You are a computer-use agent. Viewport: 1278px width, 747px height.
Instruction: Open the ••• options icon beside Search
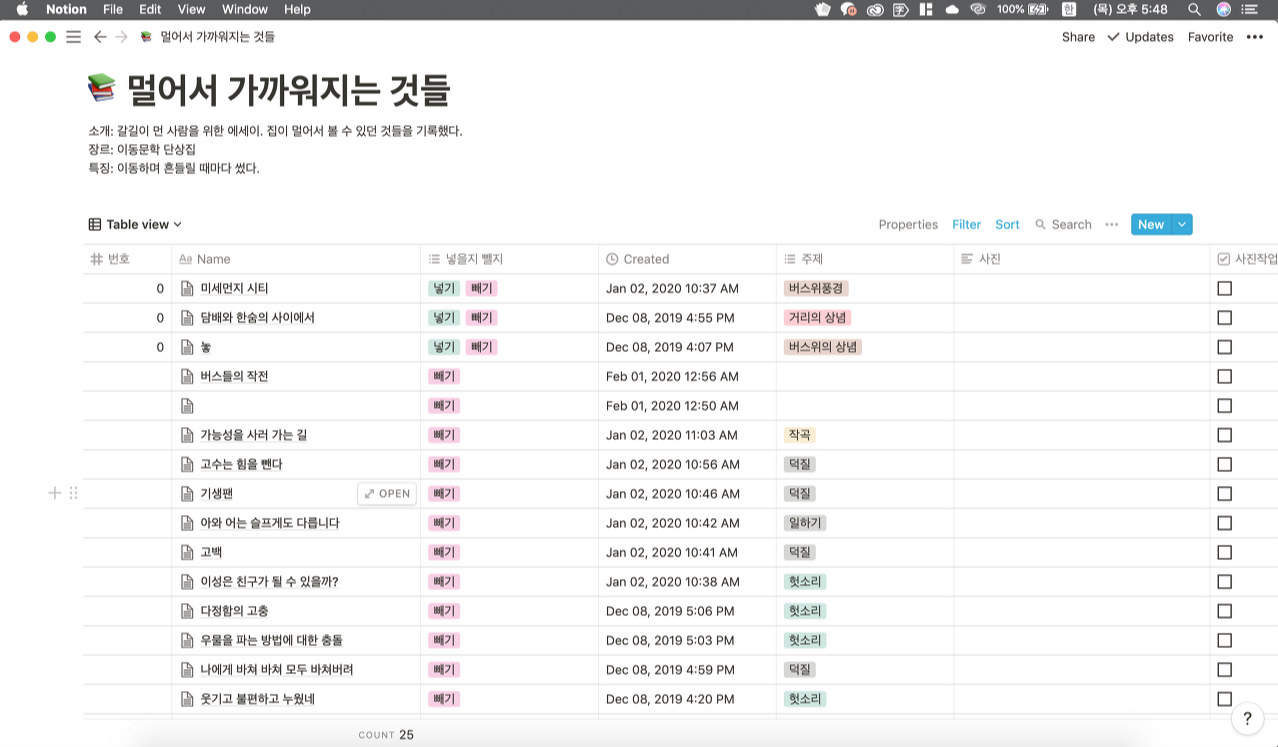click(1111, 224)
